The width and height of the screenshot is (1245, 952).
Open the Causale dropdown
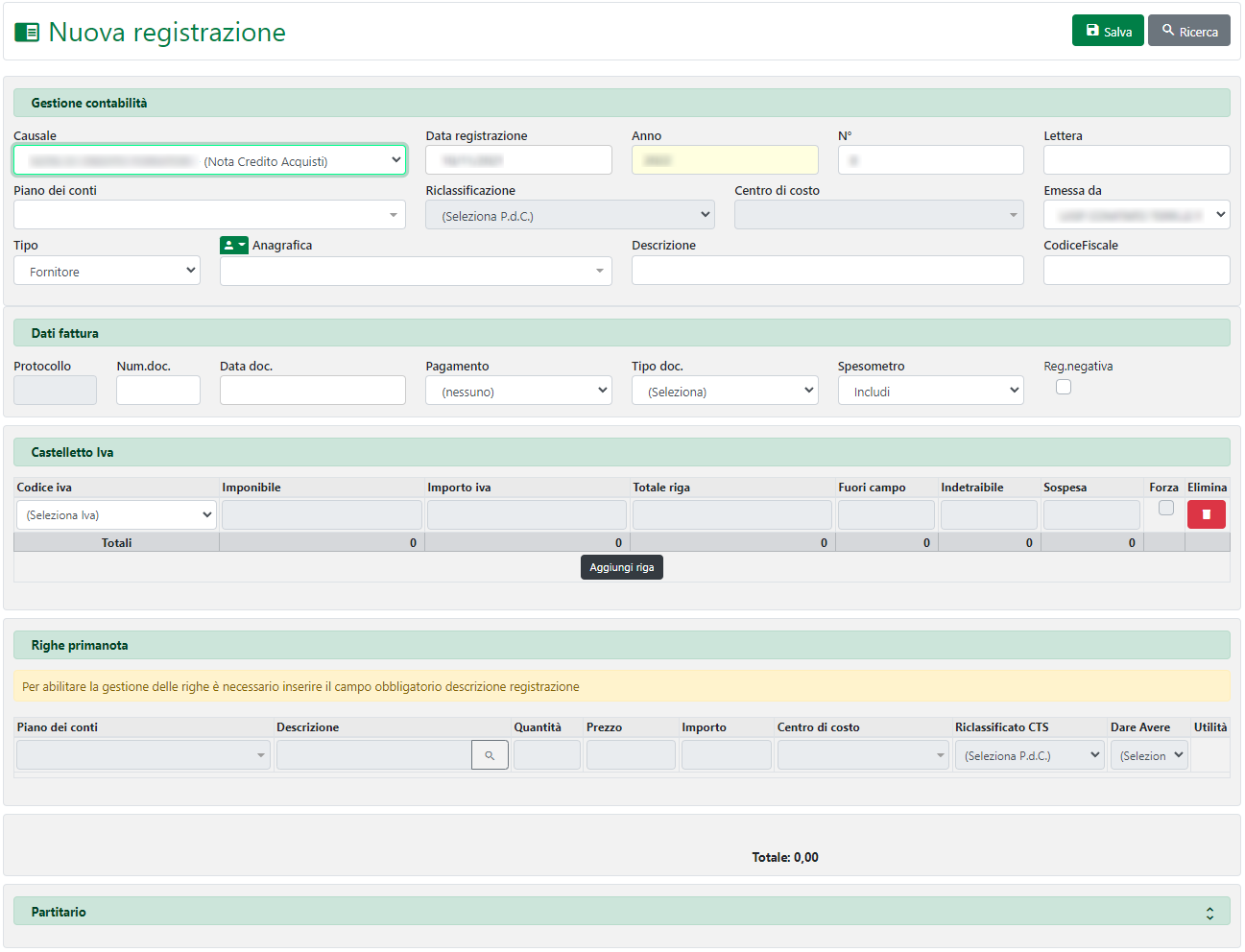[x=209, y=160]
